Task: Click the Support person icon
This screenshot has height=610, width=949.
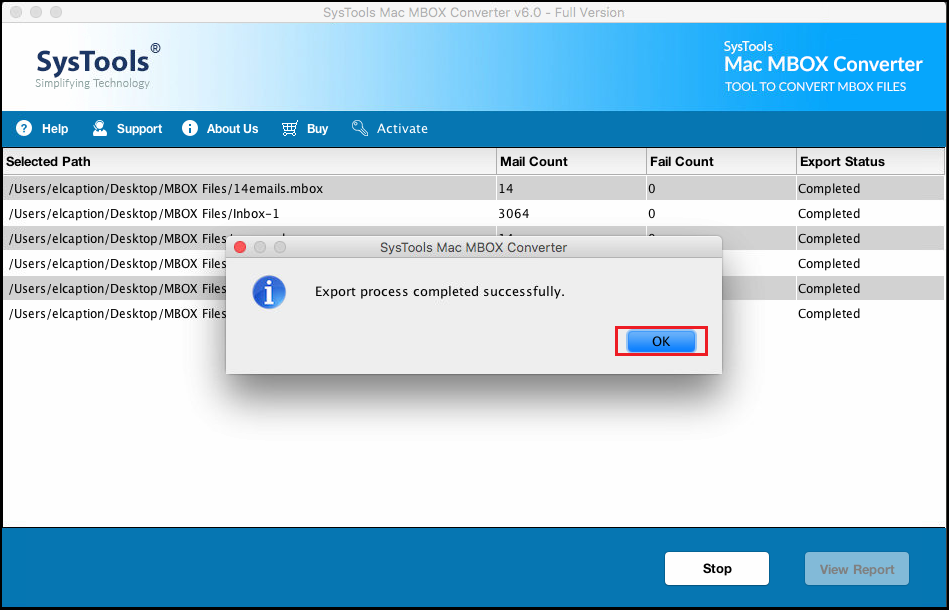Action: (99, 128)
